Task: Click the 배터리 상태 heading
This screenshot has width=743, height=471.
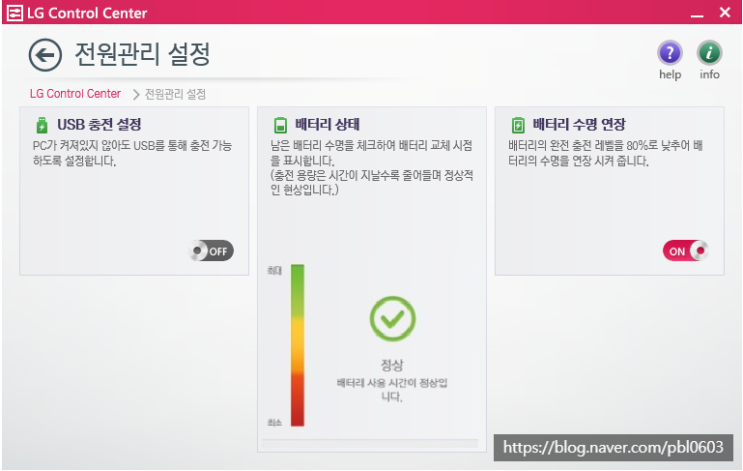Action: 327,125
